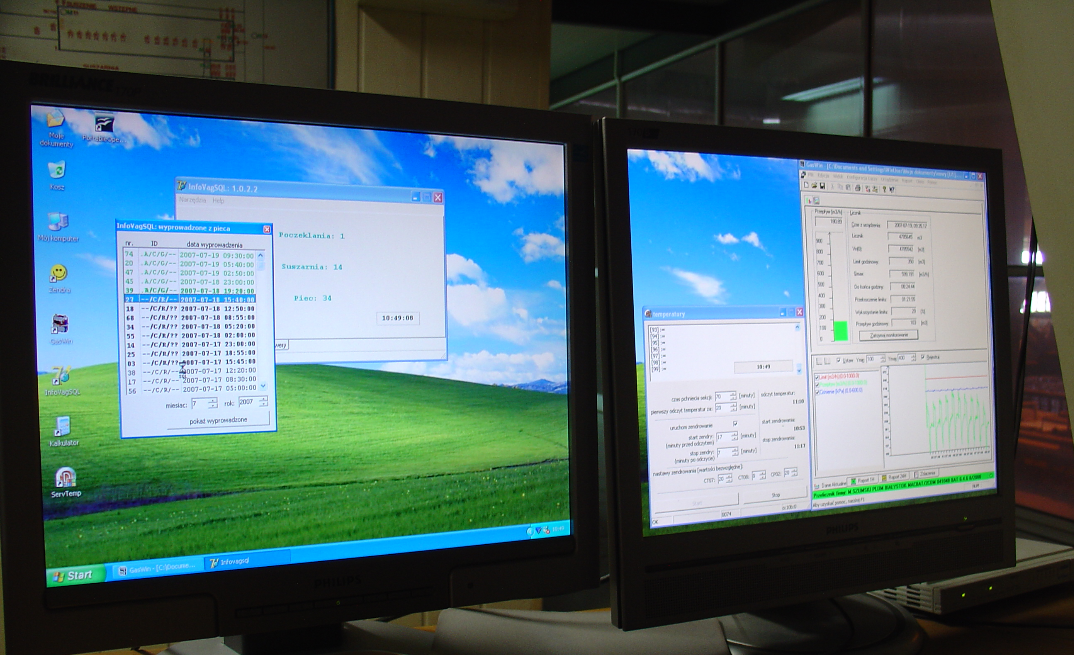Select row 56 dated 2007-07-17 05:00:00
This screenshot has height=655, width=1074.
[192, 391]
